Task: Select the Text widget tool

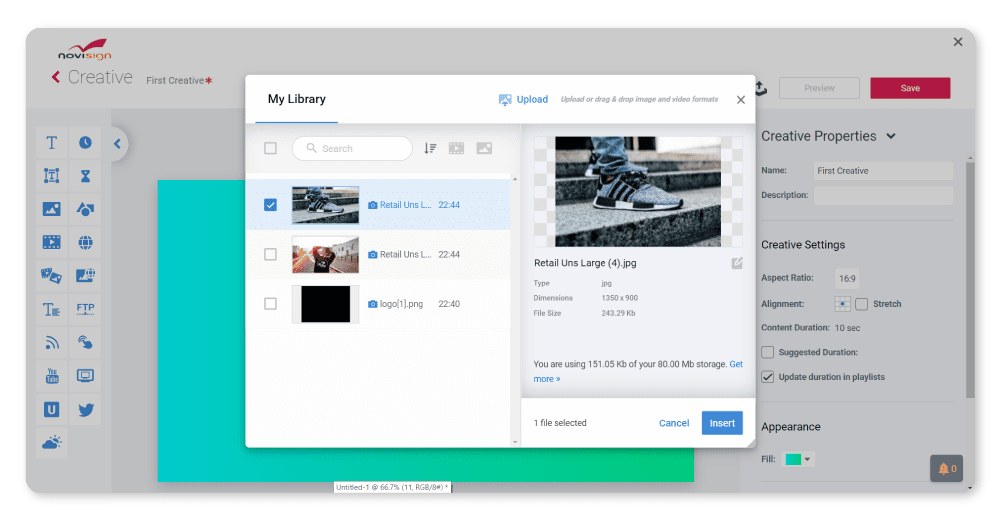Action: coord(52,143)
